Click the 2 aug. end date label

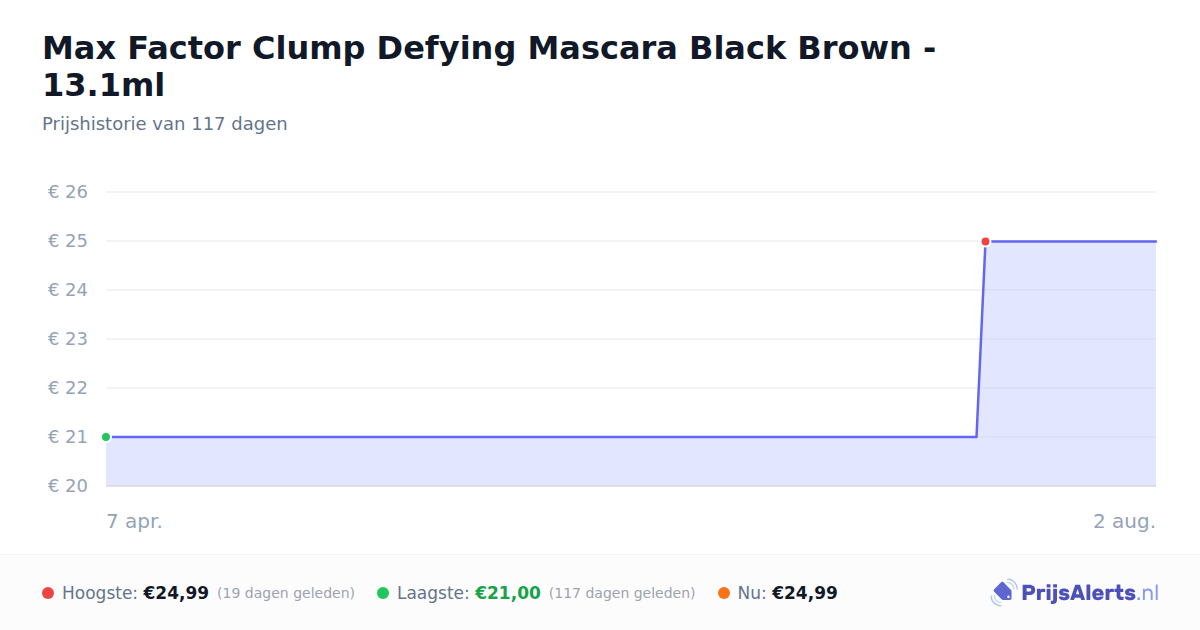[x=1124, y=521]
